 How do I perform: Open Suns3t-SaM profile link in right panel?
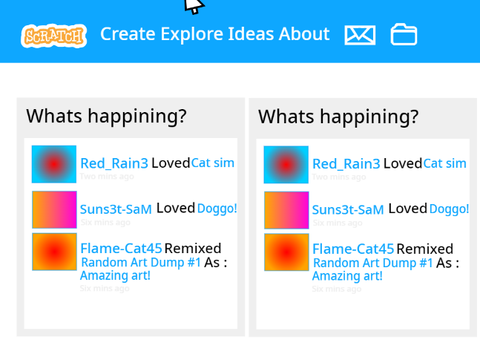pos(348,210)
